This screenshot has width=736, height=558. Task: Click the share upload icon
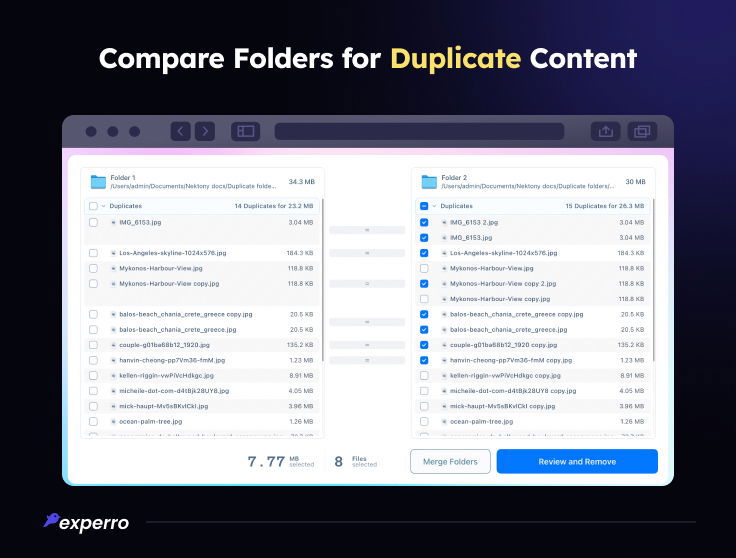point(606,131)
